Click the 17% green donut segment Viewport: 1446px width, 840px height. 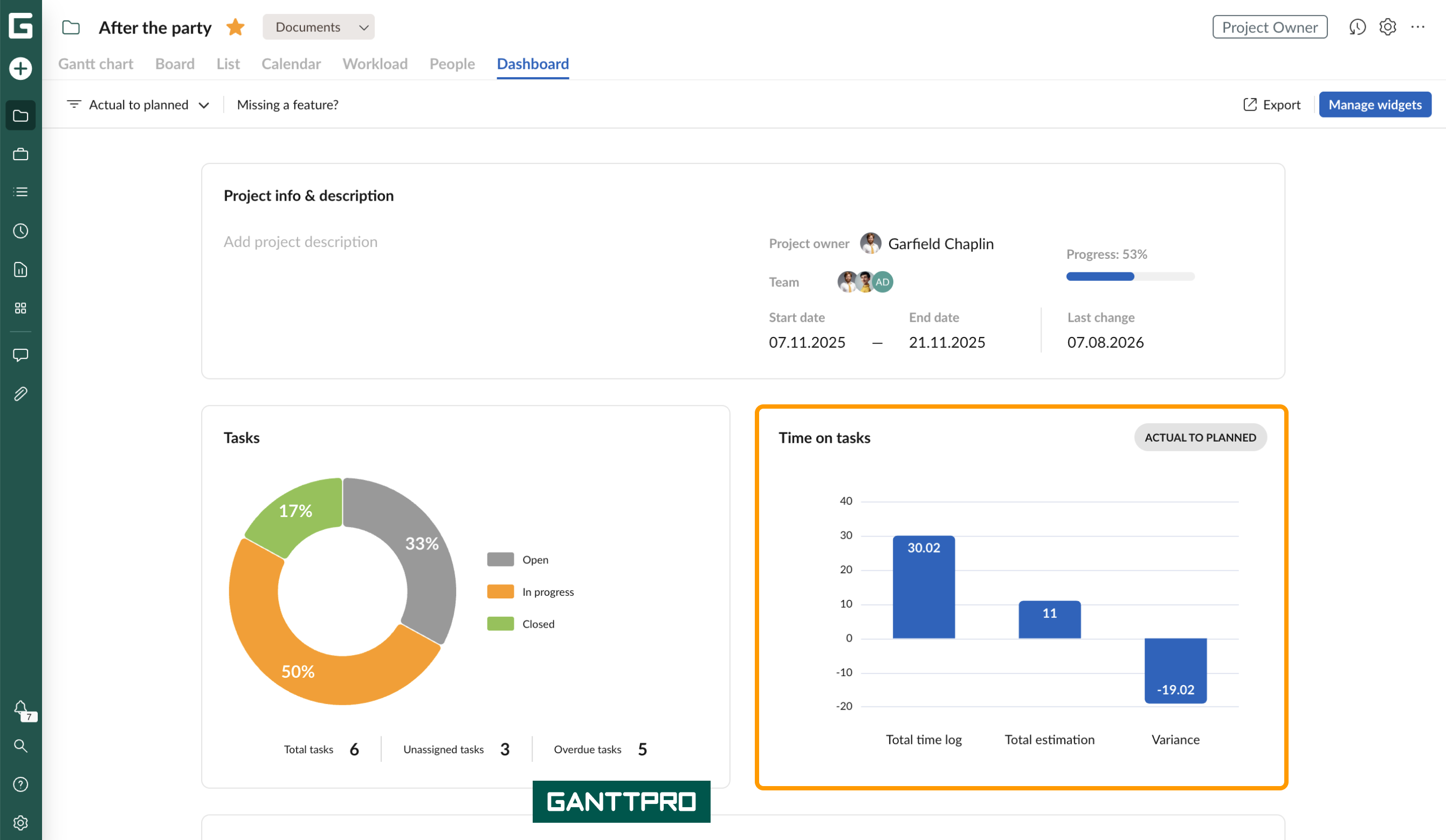point(295,511)
